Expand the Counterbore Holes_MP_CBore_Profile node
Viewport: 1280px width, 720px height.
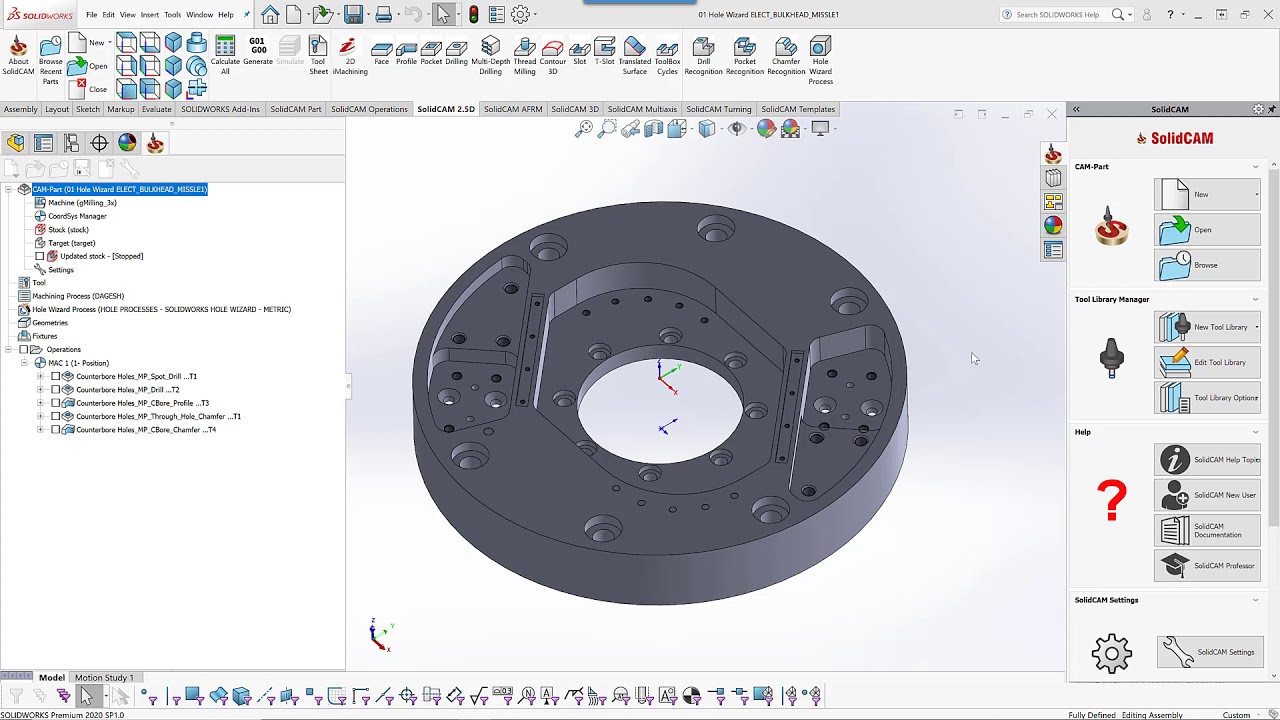pos(41,403)
